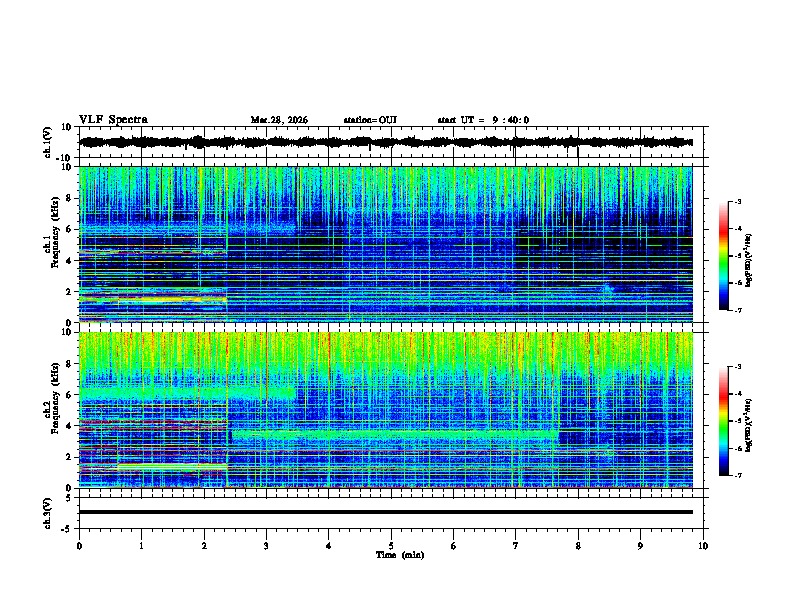Screen dimensions: 792x612
Task: Click the "8" kHz tick on ch.1 frequency axis
Action: click(x=70, y=198)
